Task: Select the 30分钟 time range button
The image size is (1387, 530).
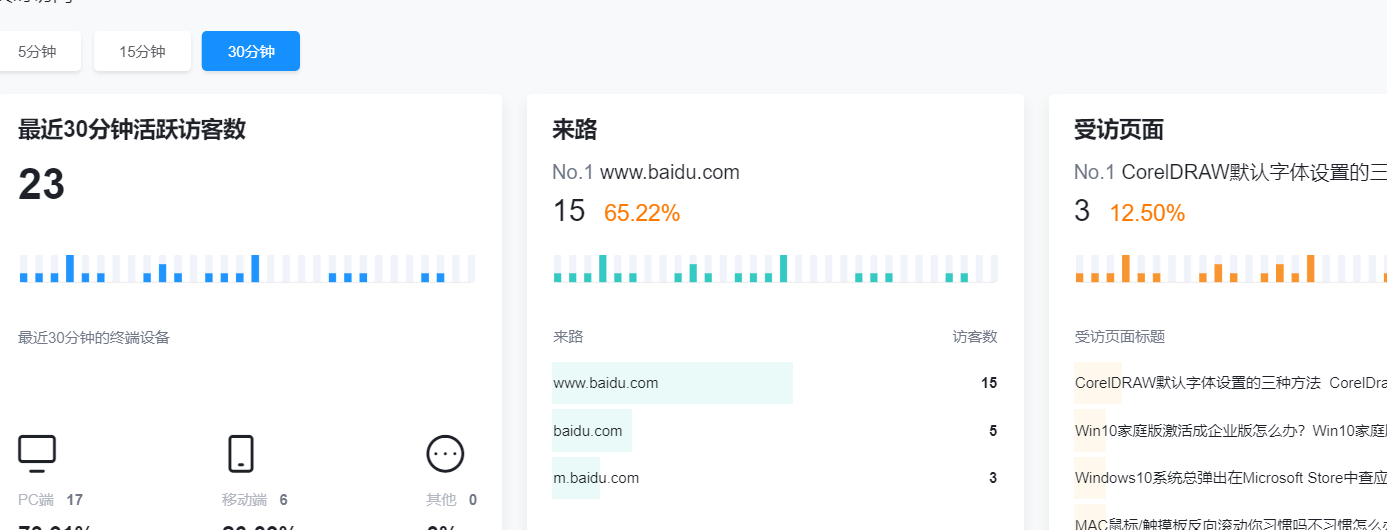Action: point(251,51)
